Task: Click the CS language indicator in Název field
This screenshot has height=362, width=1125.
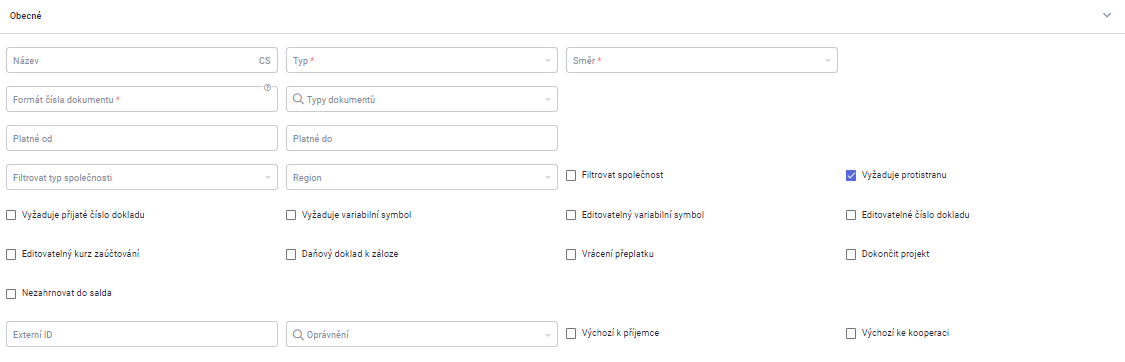Action: click(265, 61)
